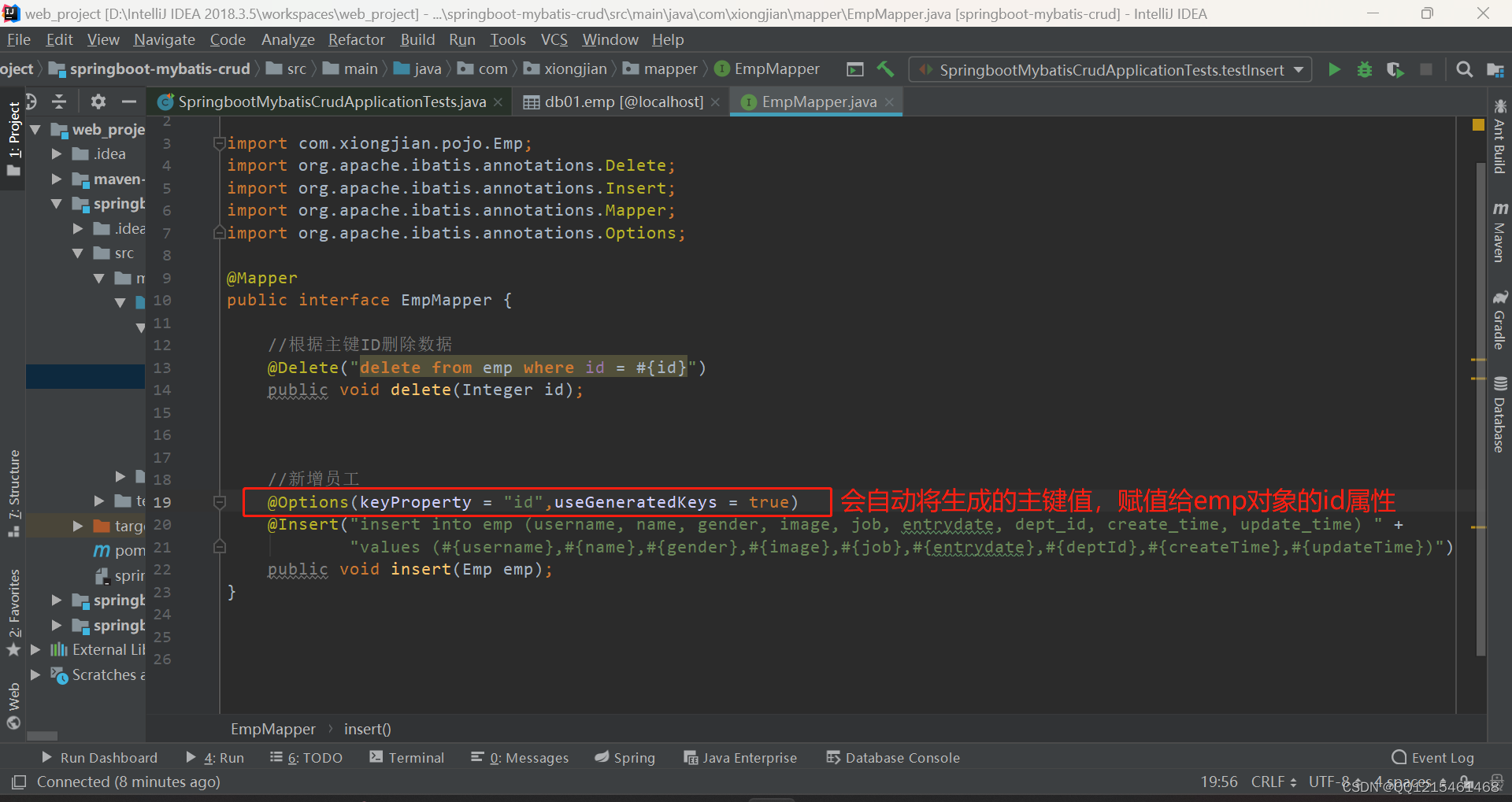Viewport: 1512px width, 802px height.
Task: Expand the target folder node
Action: pyautogui.click(x=78, y=526)
